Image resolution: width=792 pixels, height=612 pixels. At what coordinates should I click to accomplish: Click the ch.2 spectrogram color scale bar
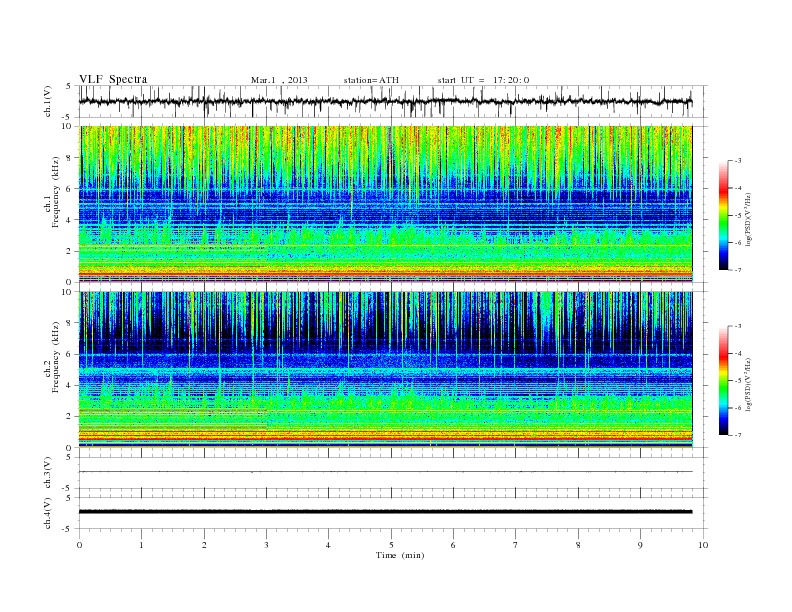(724, 381)
